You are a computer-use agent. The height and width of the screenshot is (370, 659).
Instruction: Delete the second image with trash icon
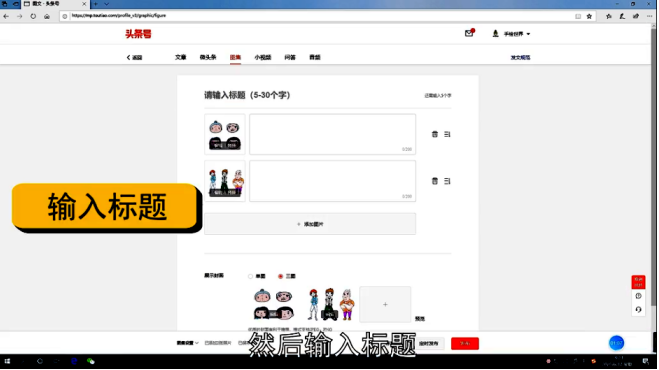(x=435, y=181)
